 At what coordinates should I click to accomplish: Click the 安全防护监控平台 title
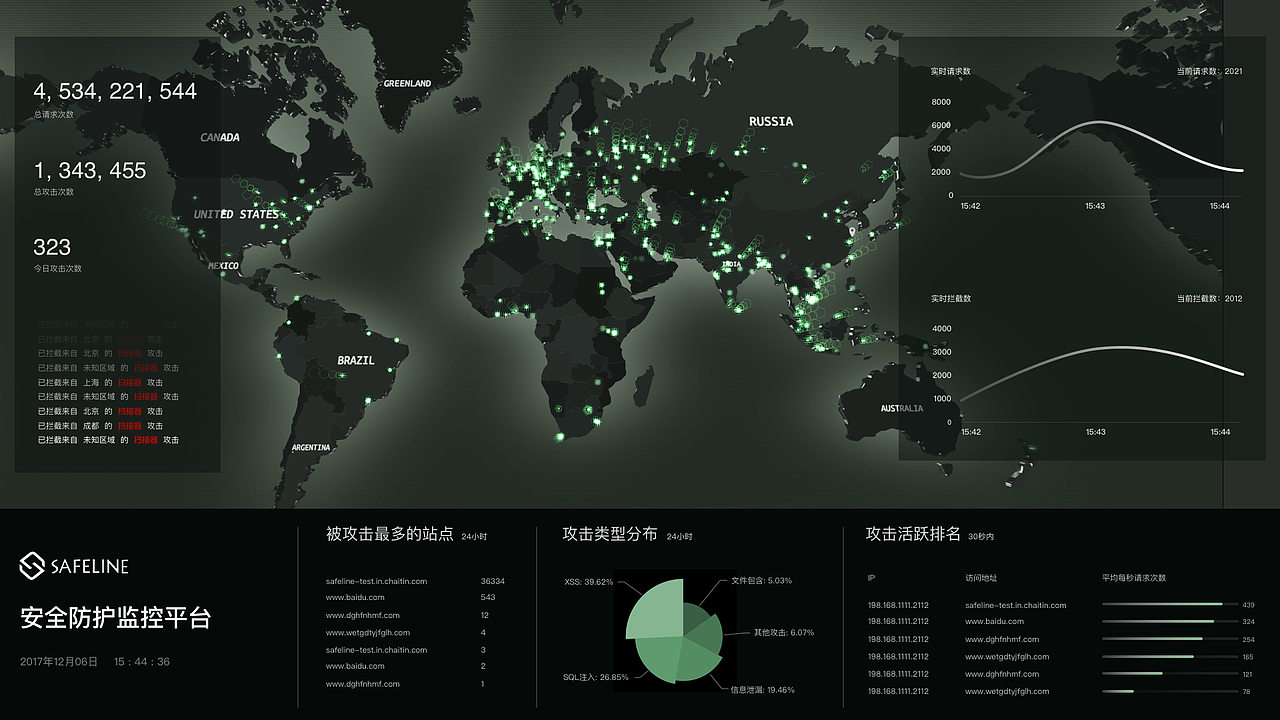116,618
